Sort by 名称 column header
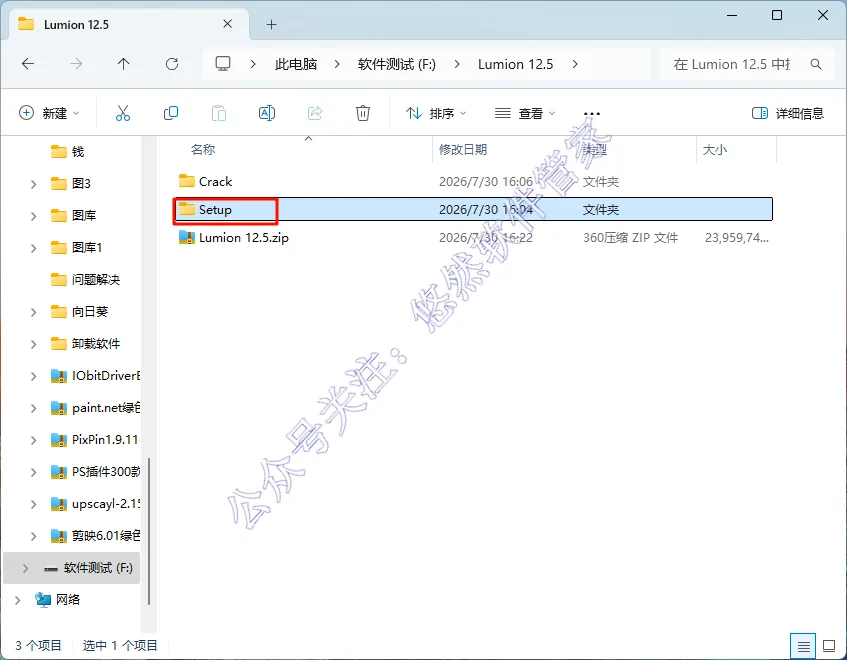 coord(203,149)
